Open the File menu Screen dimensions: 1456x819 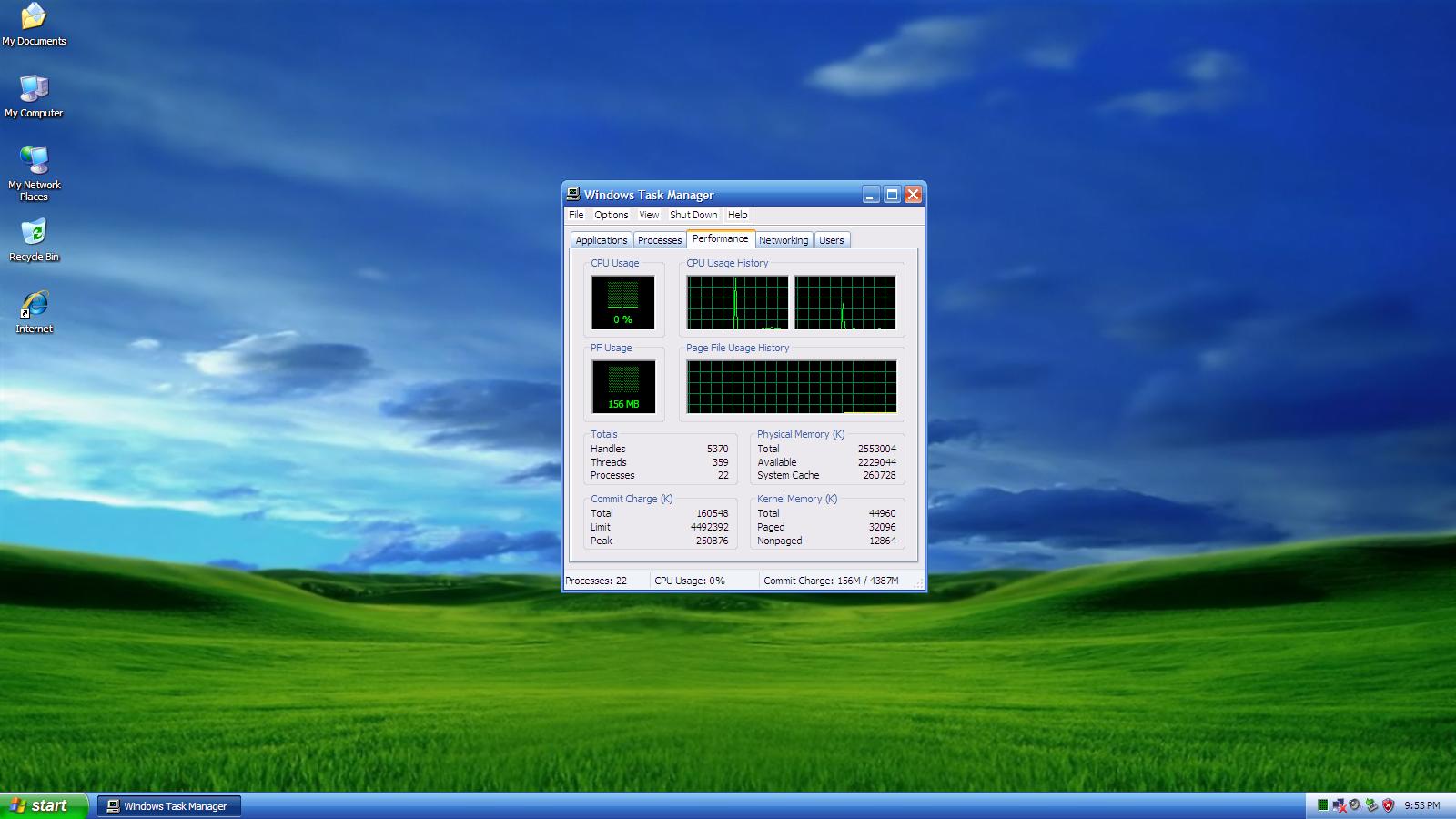click(576, 215)
